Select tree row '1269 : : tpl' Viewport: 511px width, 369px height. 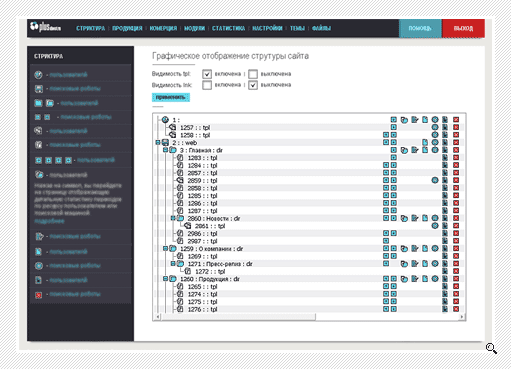tap(202, 256)
